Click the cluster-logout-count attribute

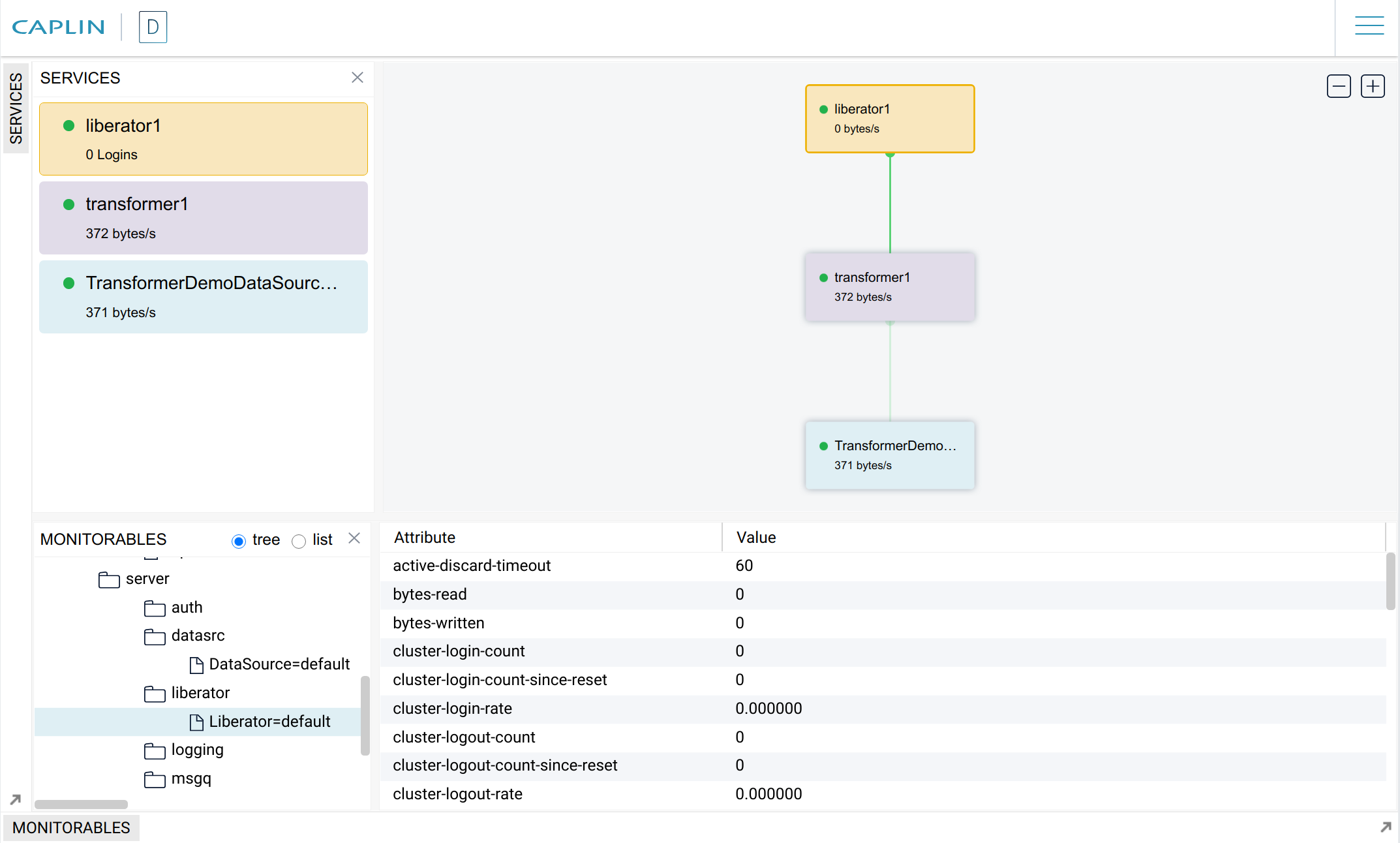tap(464, 737)
